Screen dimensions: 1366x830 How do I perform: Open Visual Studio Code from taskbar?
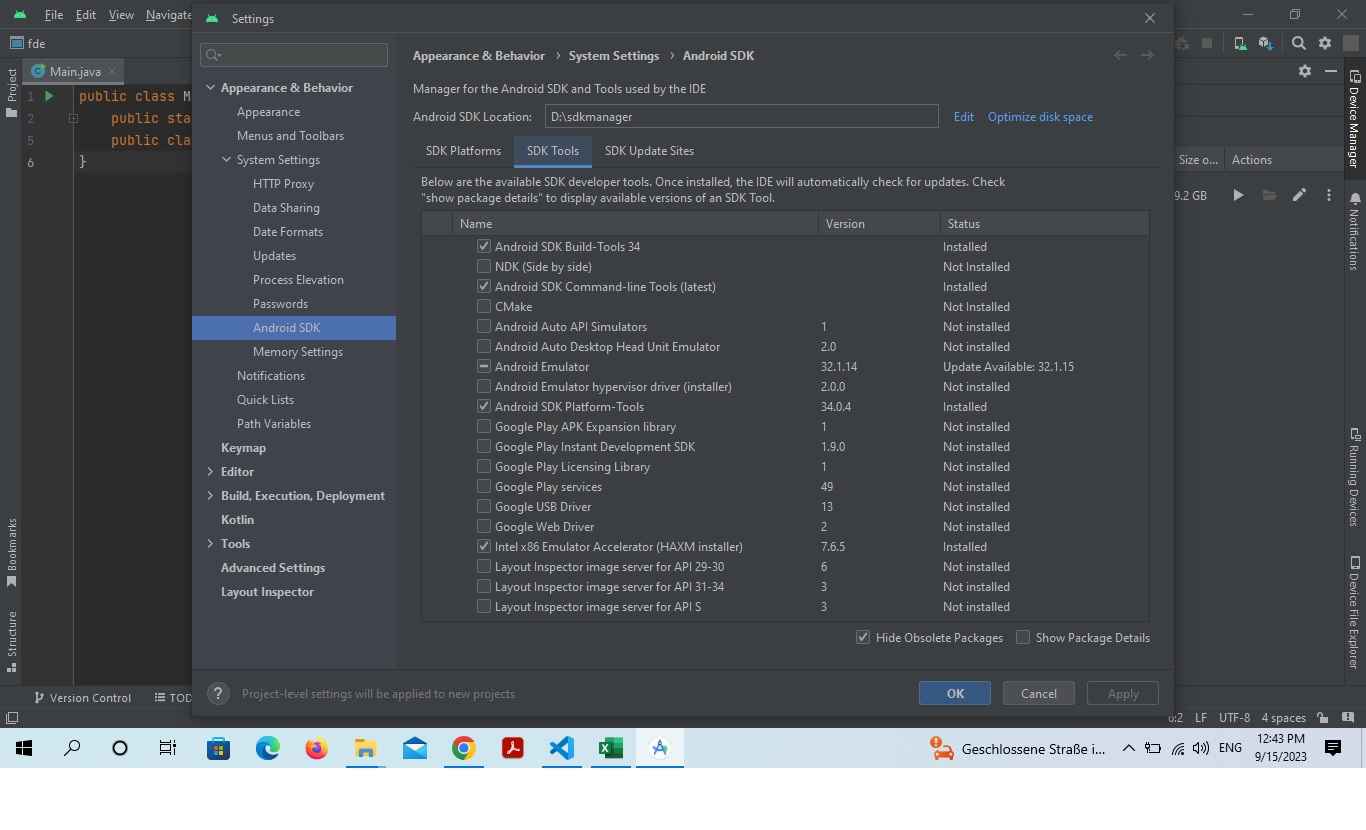561,748
